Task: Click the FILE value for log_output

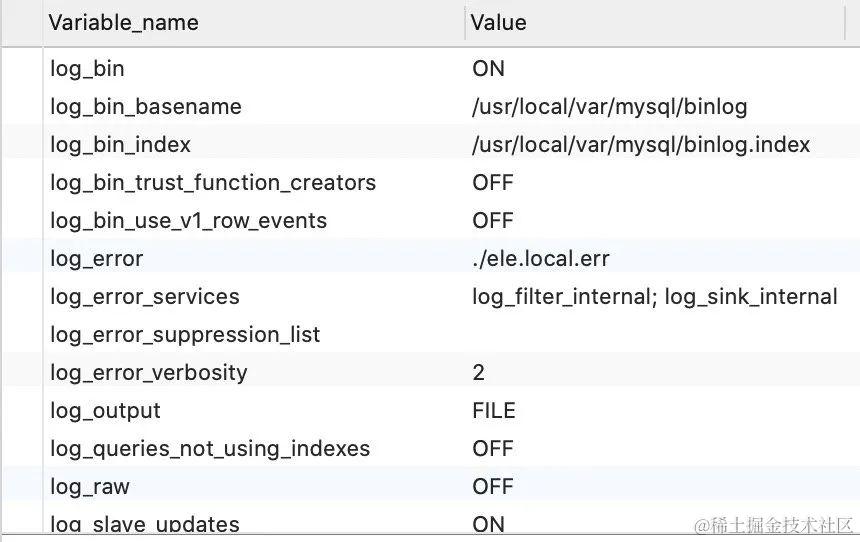Action: pos(494,411)
